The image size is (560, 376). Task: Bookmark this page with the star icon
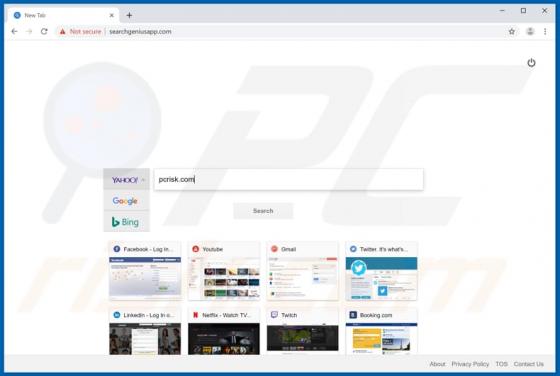(x=512, y=31)
